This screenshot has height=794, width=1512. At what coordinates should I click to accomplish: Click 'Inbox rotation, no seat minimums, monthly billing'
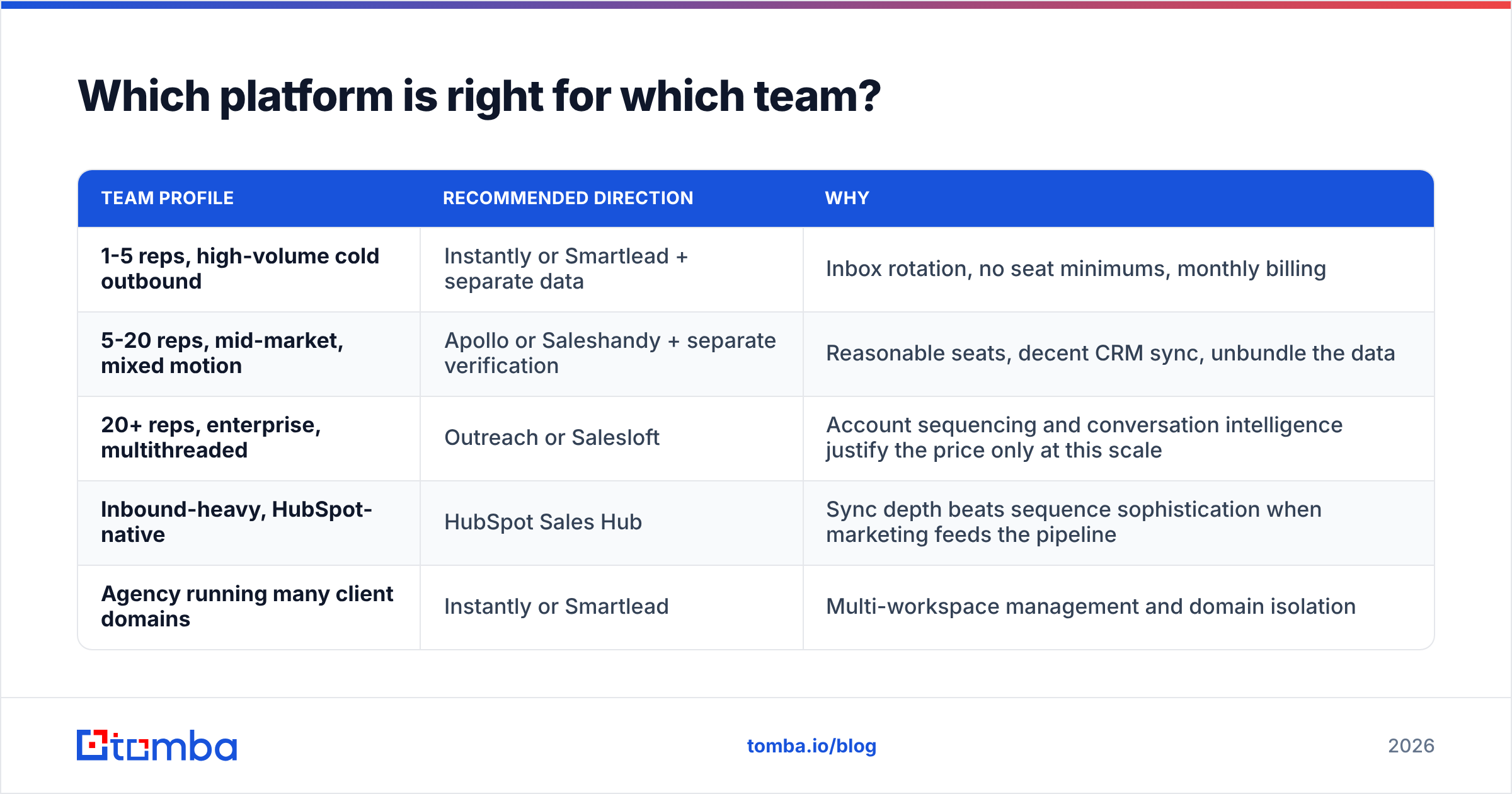point(1076,269)
